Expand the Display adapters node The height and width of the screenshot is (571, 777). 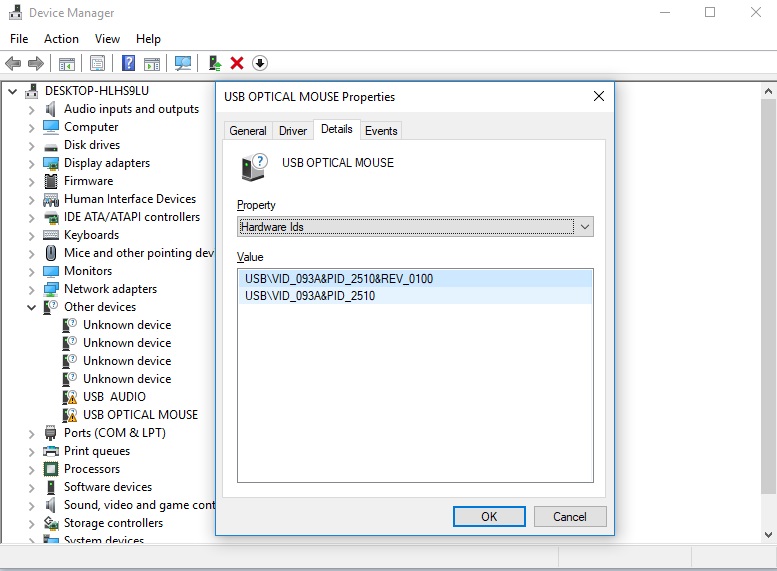click(x=32, y=164)
